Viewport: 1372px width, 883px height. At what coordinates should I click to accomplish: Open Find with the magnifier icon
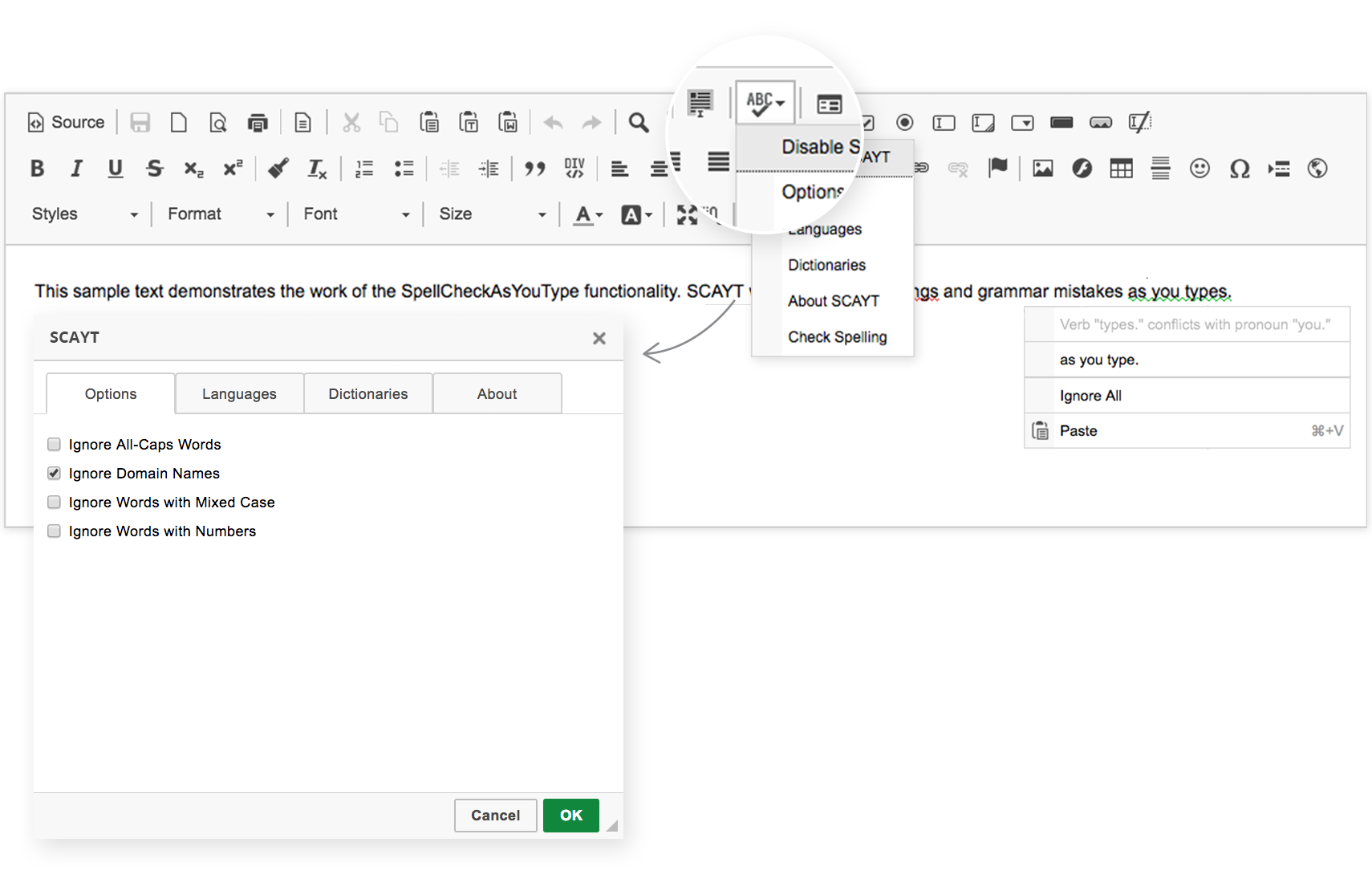click(x=639, y=122)
